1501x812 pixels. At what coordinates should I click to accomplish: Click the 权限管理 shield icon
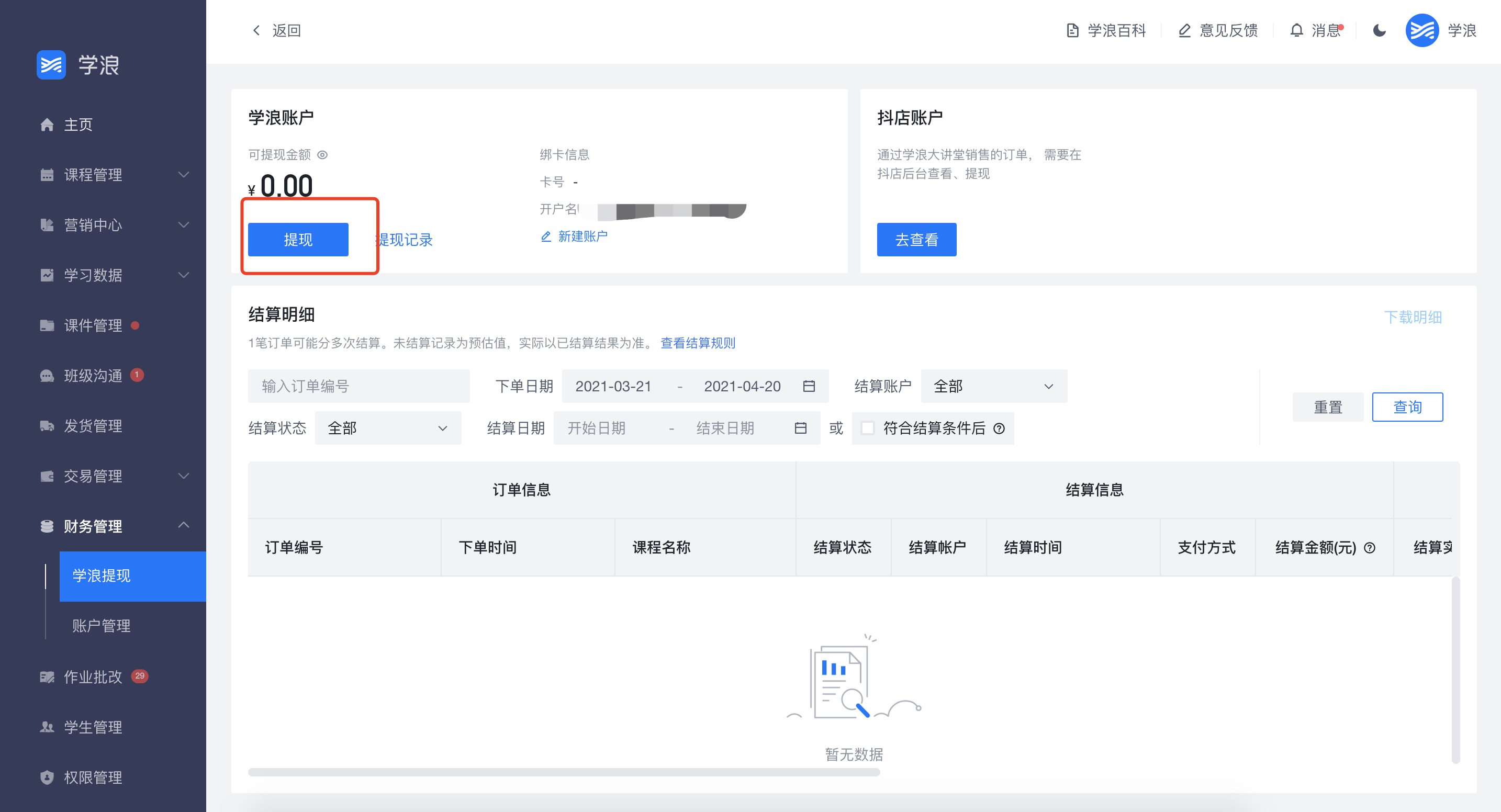47,777
